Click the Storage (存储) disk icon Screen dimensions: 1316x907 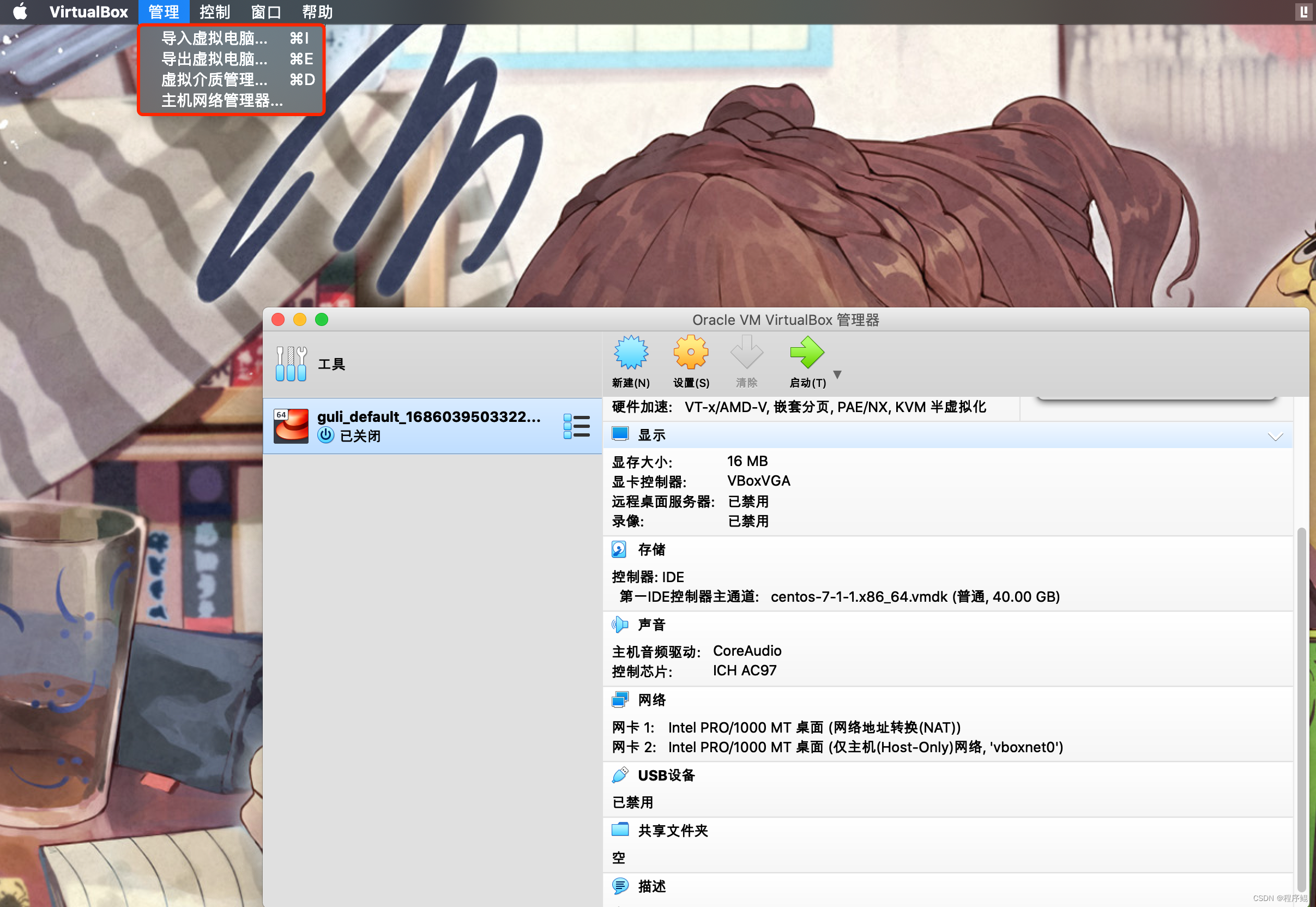(619, 549)
